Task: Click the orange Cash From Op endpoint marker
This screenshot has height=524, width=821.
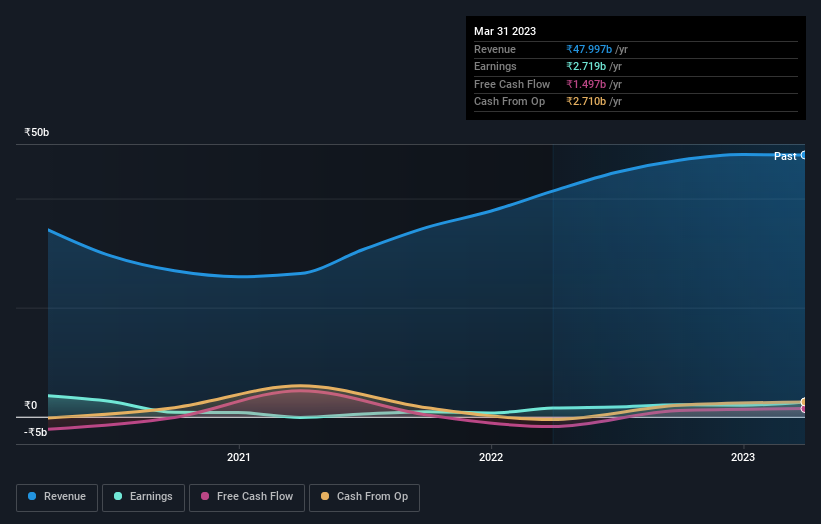Action: pyautogui.click(x=804, y=402)
